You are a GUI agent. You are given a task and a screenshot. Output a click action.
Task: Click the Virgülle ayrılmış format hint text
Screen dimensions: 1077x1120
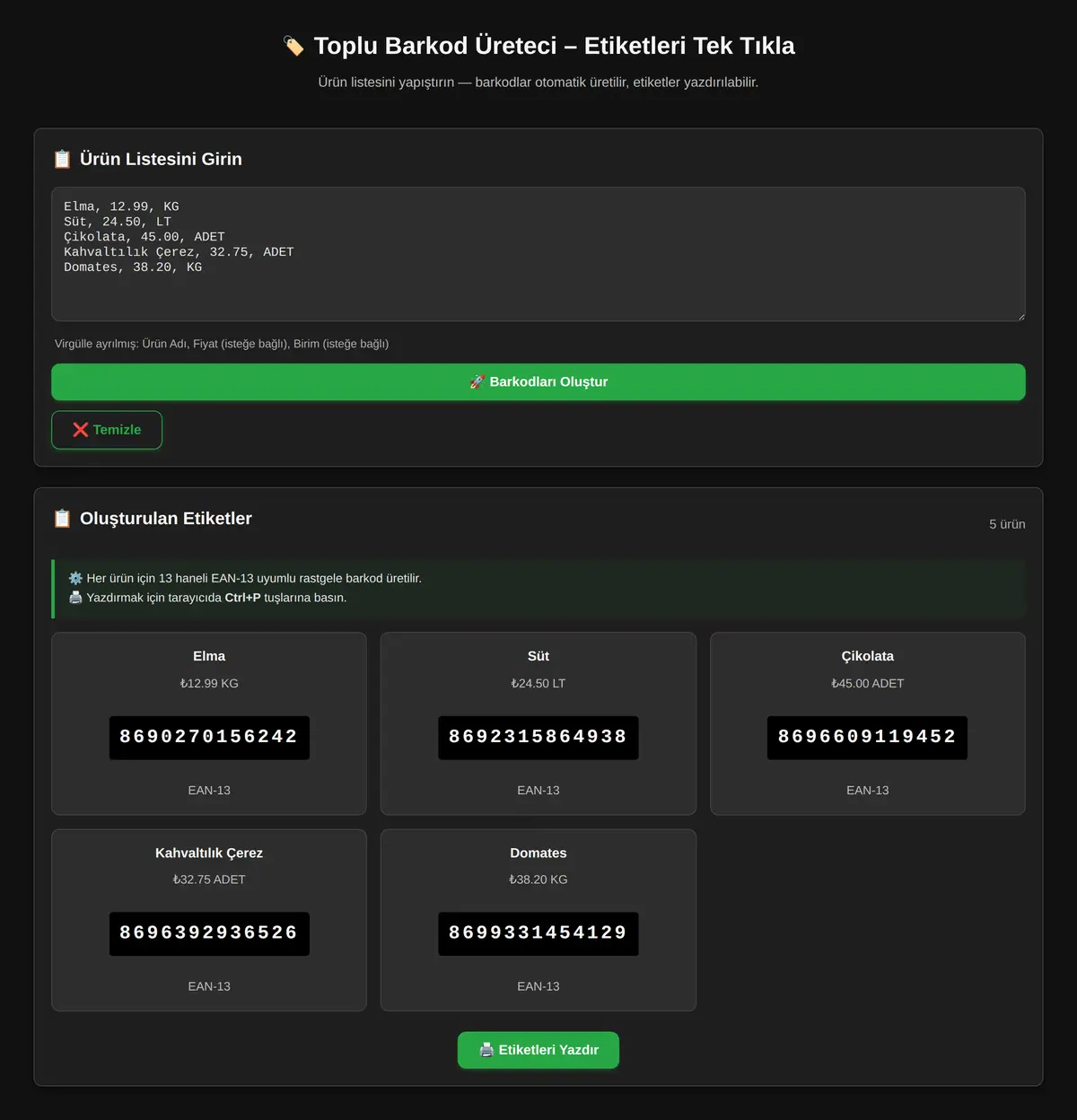pos(222,344)
